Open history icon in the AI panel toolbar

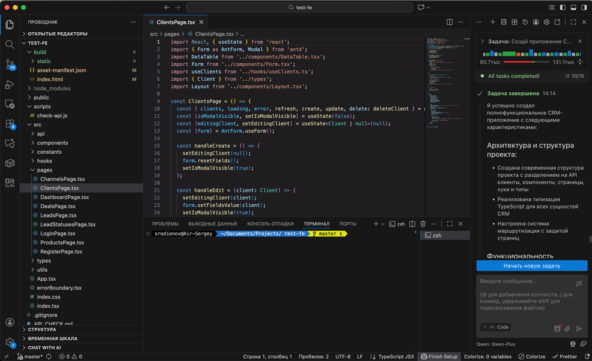525,22
